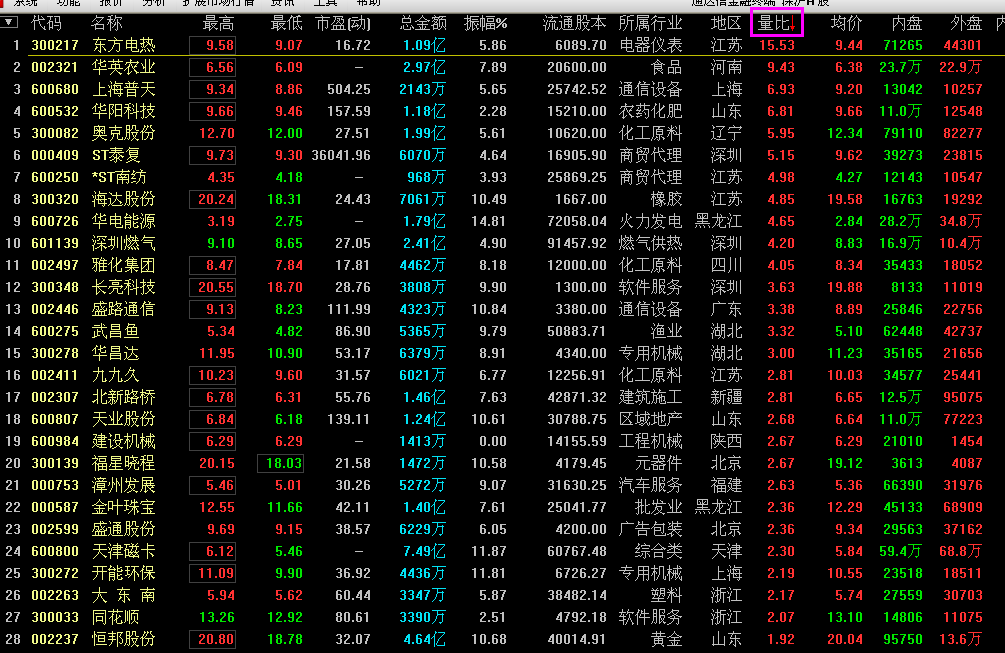1005x653 pixels.
Task: Select the stock name 华电能源
Action: pyautogui.click(x=124, y=221)
